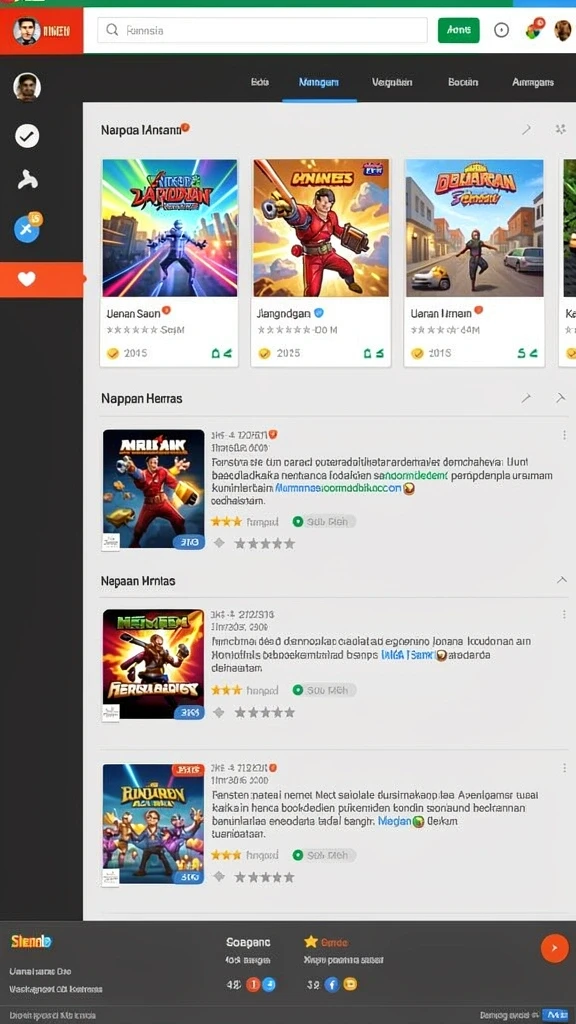The height and width of the screenshot is (1024, 576).
Task: Click the yellow icon beside Facebook in footer
Action: coord(349,985)
